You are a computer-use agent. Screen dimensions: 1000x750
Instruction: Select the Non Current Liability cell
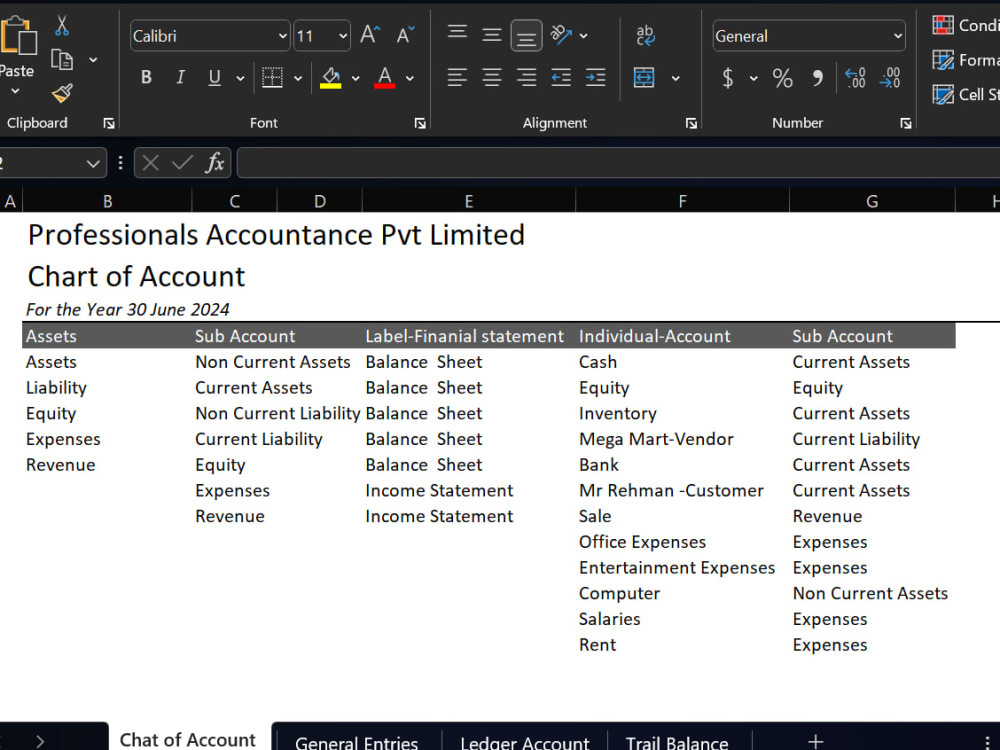(277, 413)
